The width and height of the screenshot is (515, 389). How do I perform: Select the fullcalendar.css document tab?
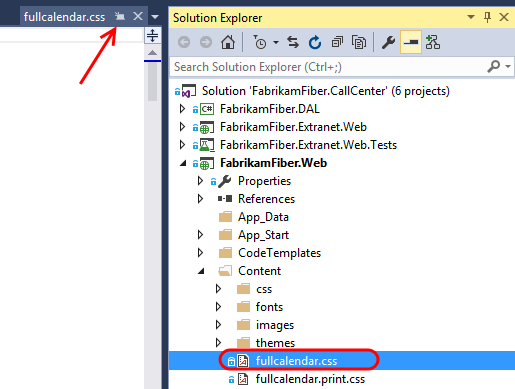pyautogui.click(x=64, y=17)
